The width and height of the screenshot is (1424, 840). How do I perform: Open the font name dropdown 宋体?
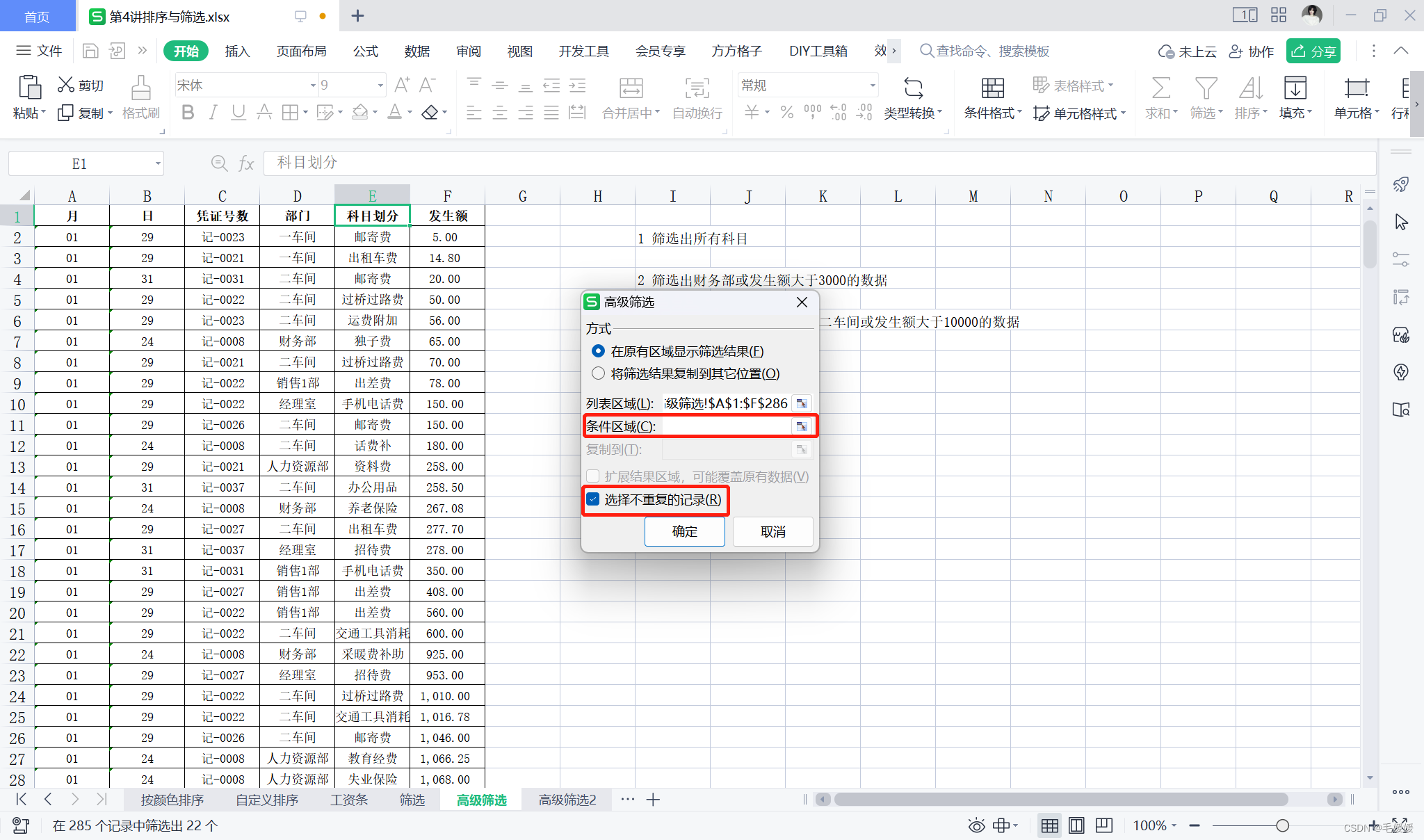pyautogui.click(x=312, y=86)
